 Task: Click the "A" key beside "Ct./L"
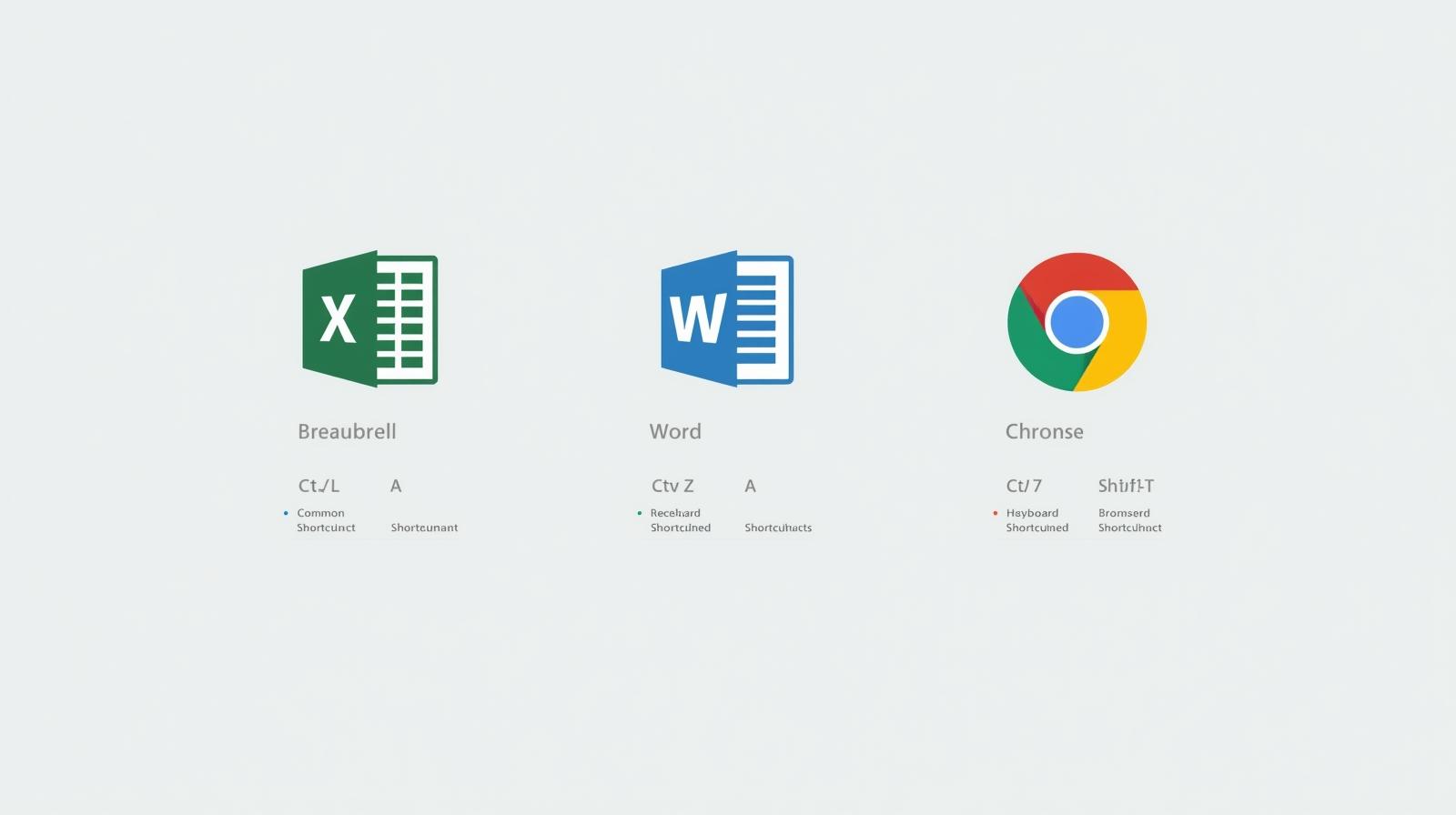(x=396, y=486)
